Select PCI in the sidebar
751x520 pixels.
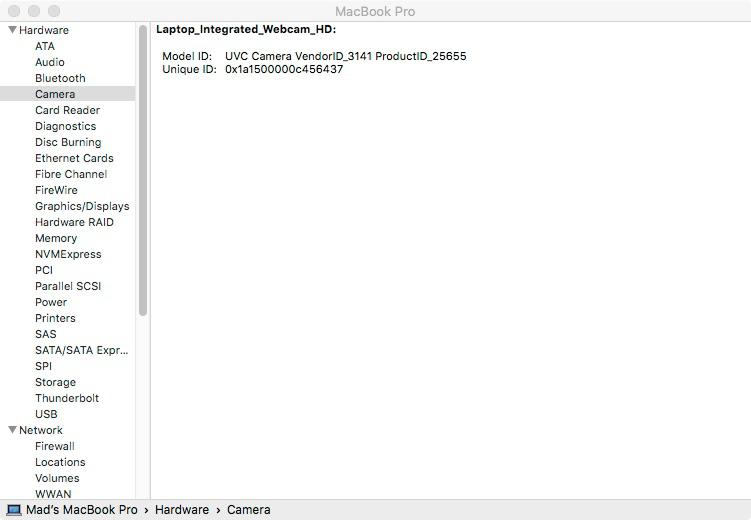coord(44,270)
